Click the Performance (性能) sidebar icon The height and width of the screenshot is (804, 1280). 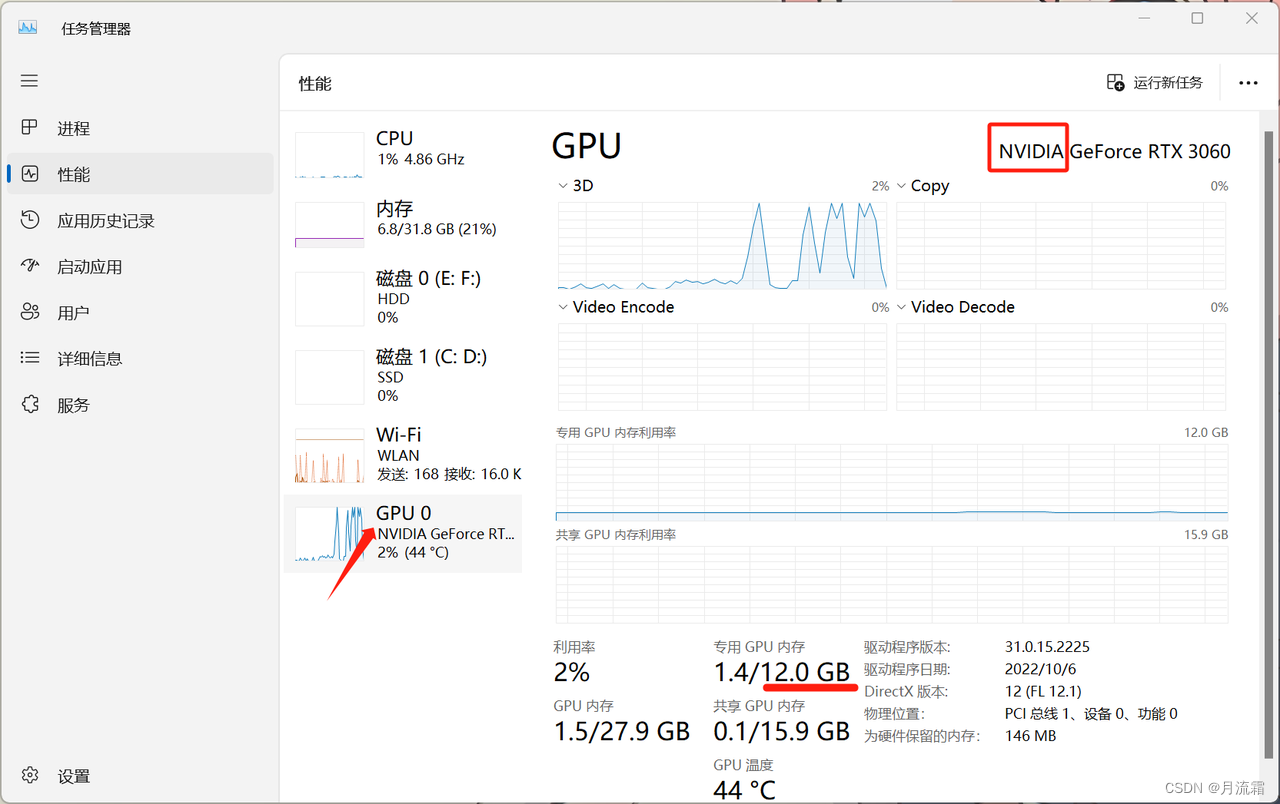click(x=30, y=174)
